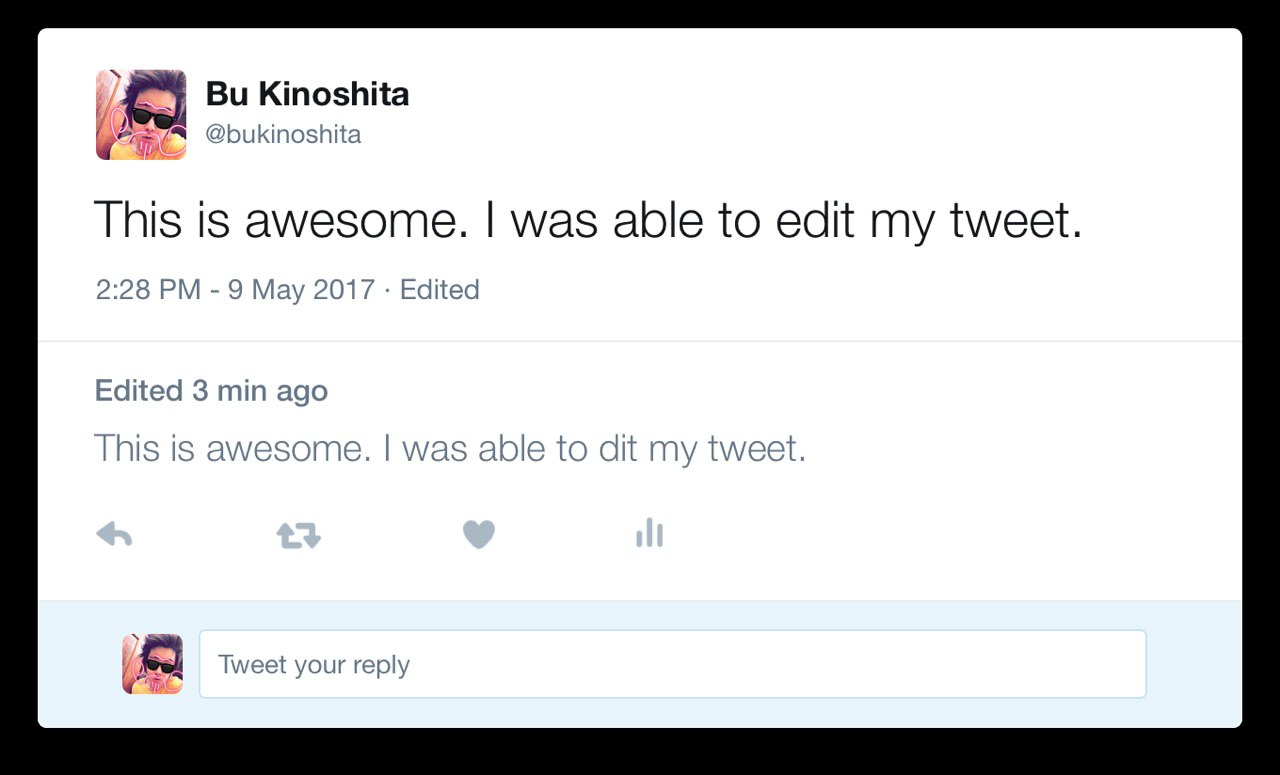The image size is (1280, 775).
Task: Visit the @bukinoshita handle link
Action: pyautogui.click(x=283, y=135)
